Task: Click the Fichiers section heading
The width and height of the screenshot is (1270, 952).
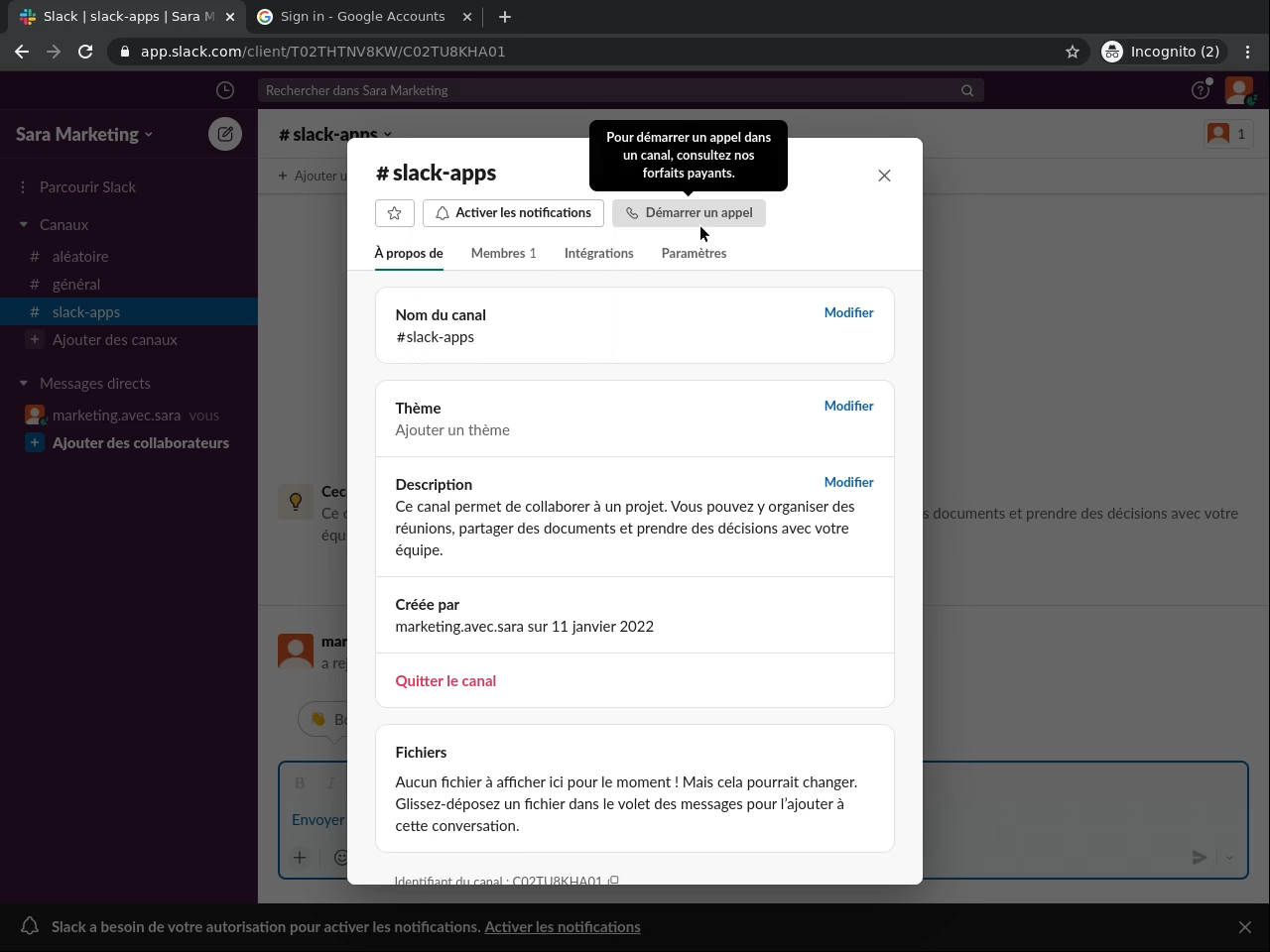Action: pos(422,753)
